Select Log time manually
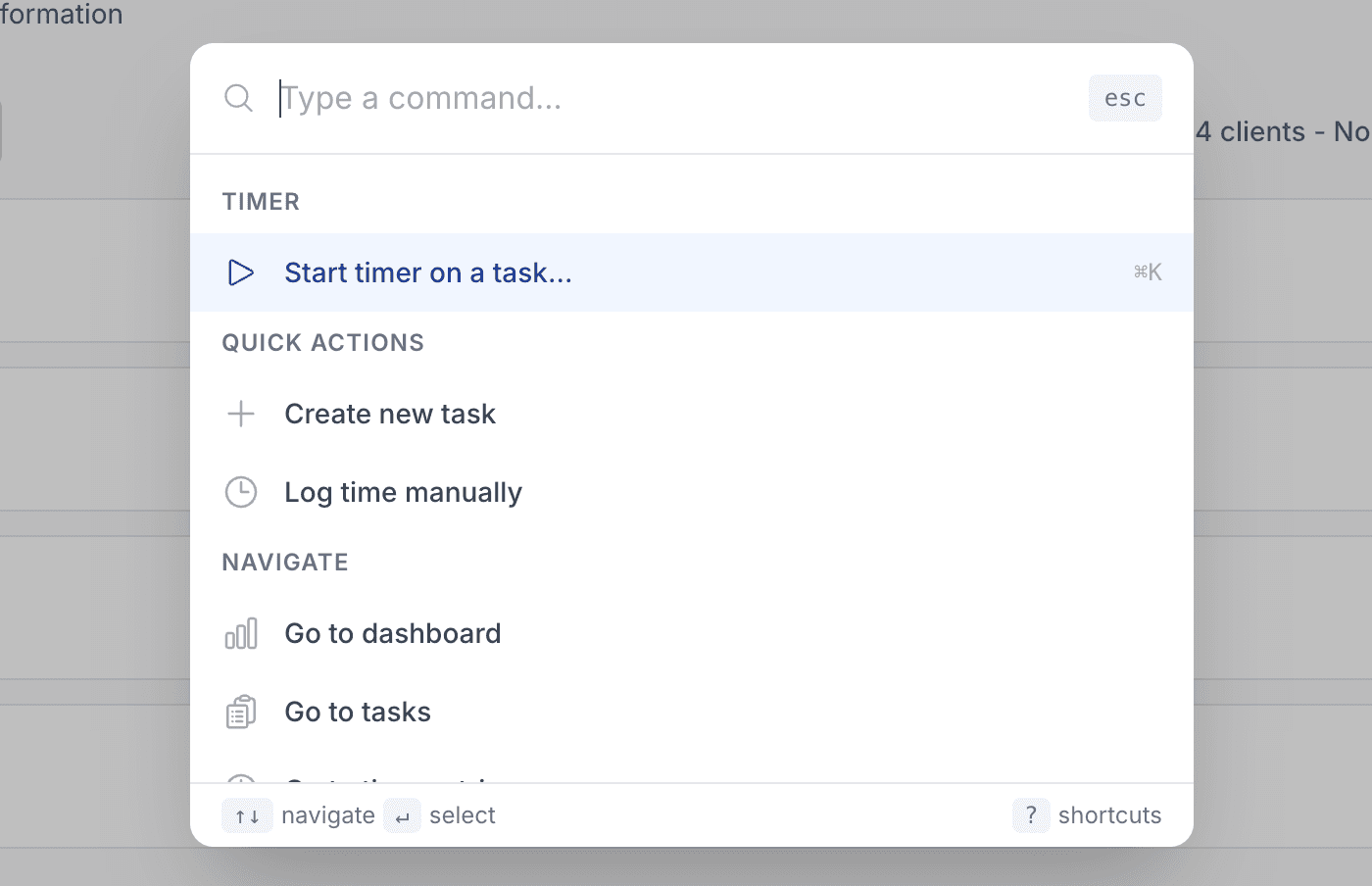1372x886 pixels. 403,492
